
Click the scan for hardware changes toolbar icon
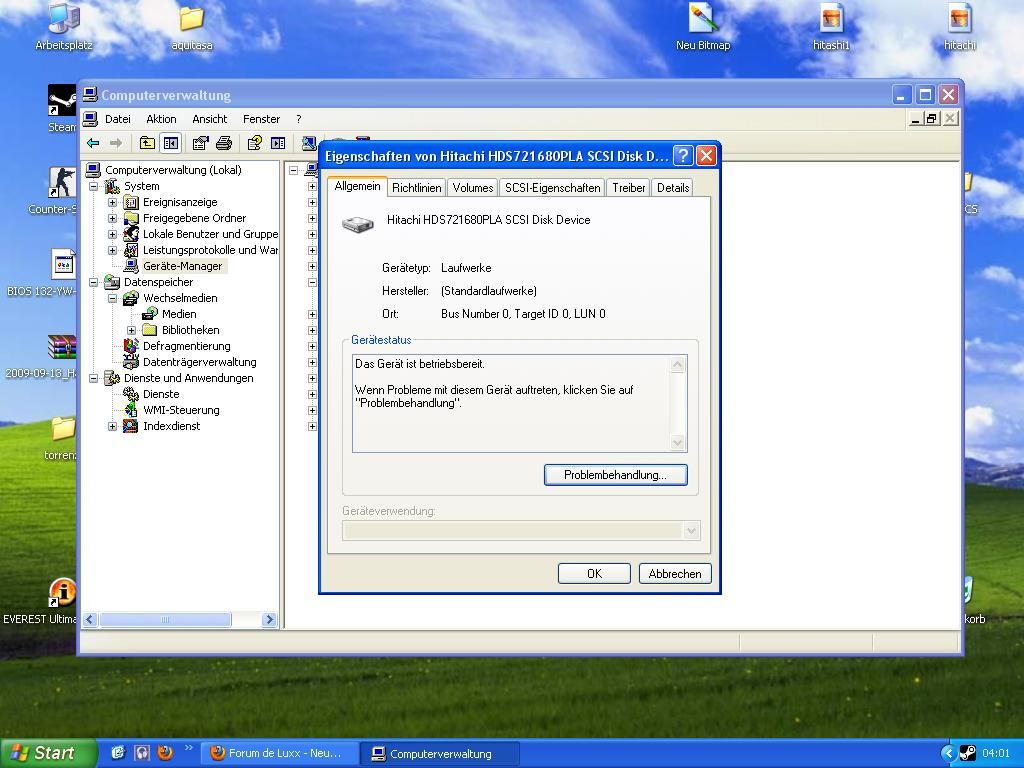[309, 143]
